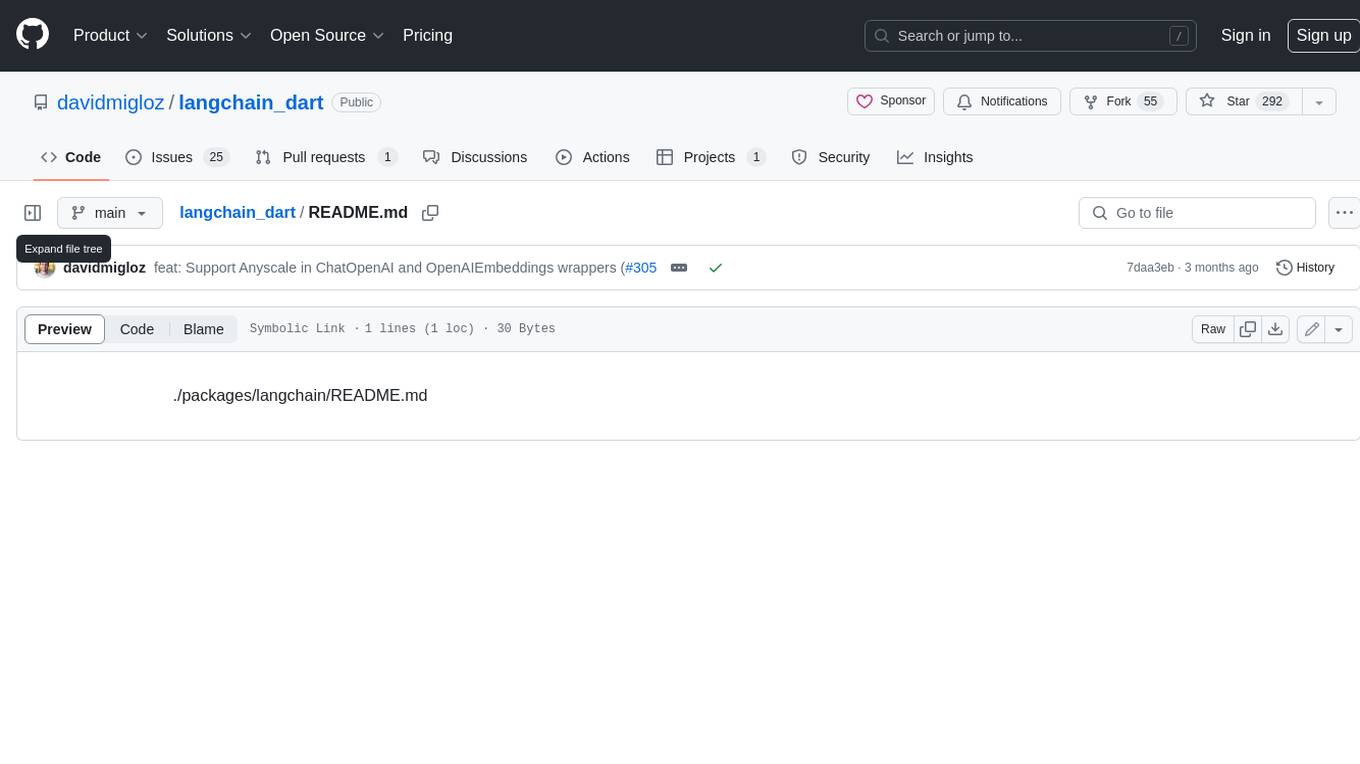Click the README.md file name in the breadcrumb

pos(358,212)
